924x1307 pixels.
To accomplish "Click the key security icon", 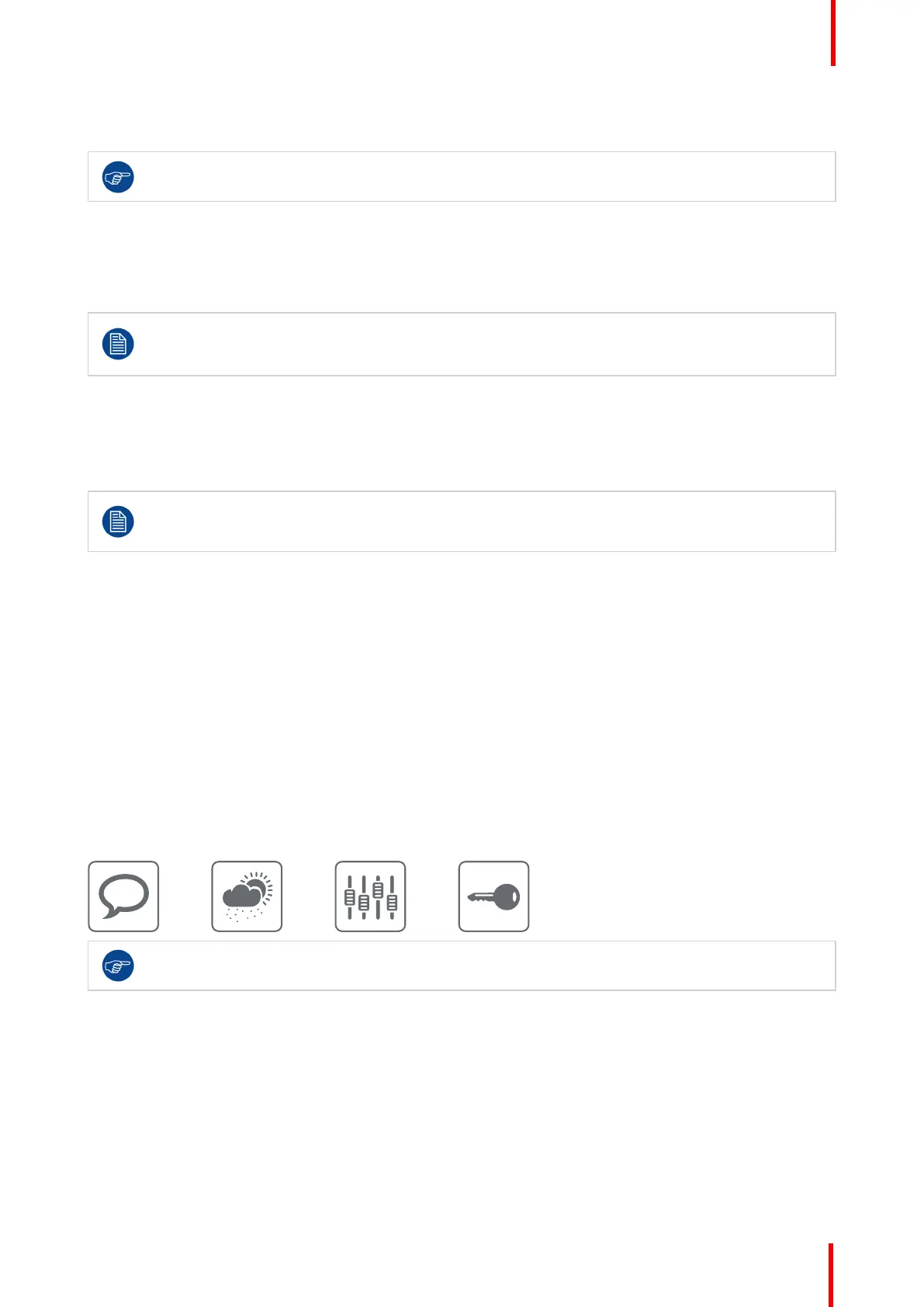I will [x=493, y=896].
